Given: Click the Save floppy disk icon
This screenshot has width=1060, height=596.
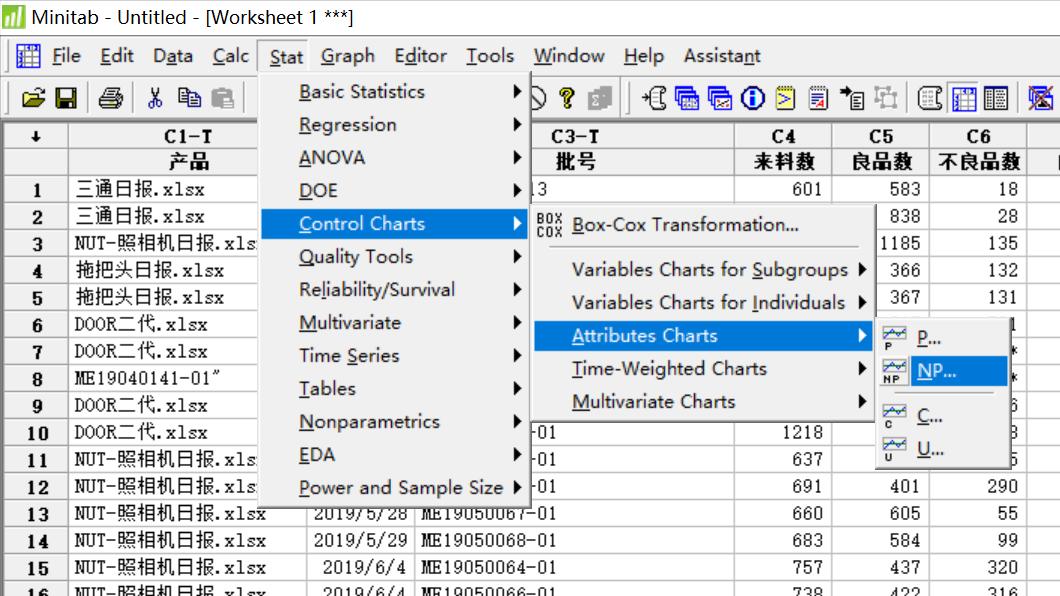Looking at the screenshot, I should pyautogui.click(x=66, y=98).
